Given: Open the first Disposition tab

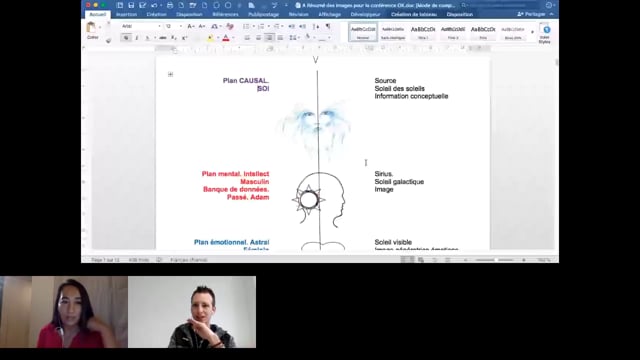Looking at the screenshot, I should point(189,14).
